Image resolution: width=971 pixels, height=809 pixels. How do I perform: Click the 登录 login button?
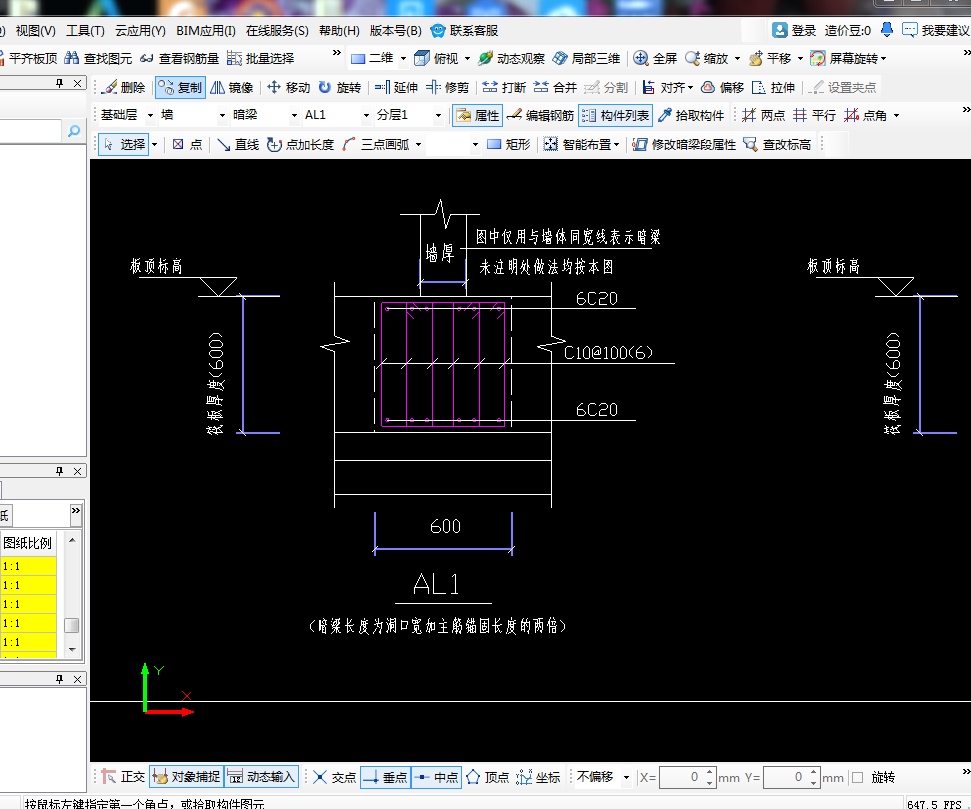795,30
